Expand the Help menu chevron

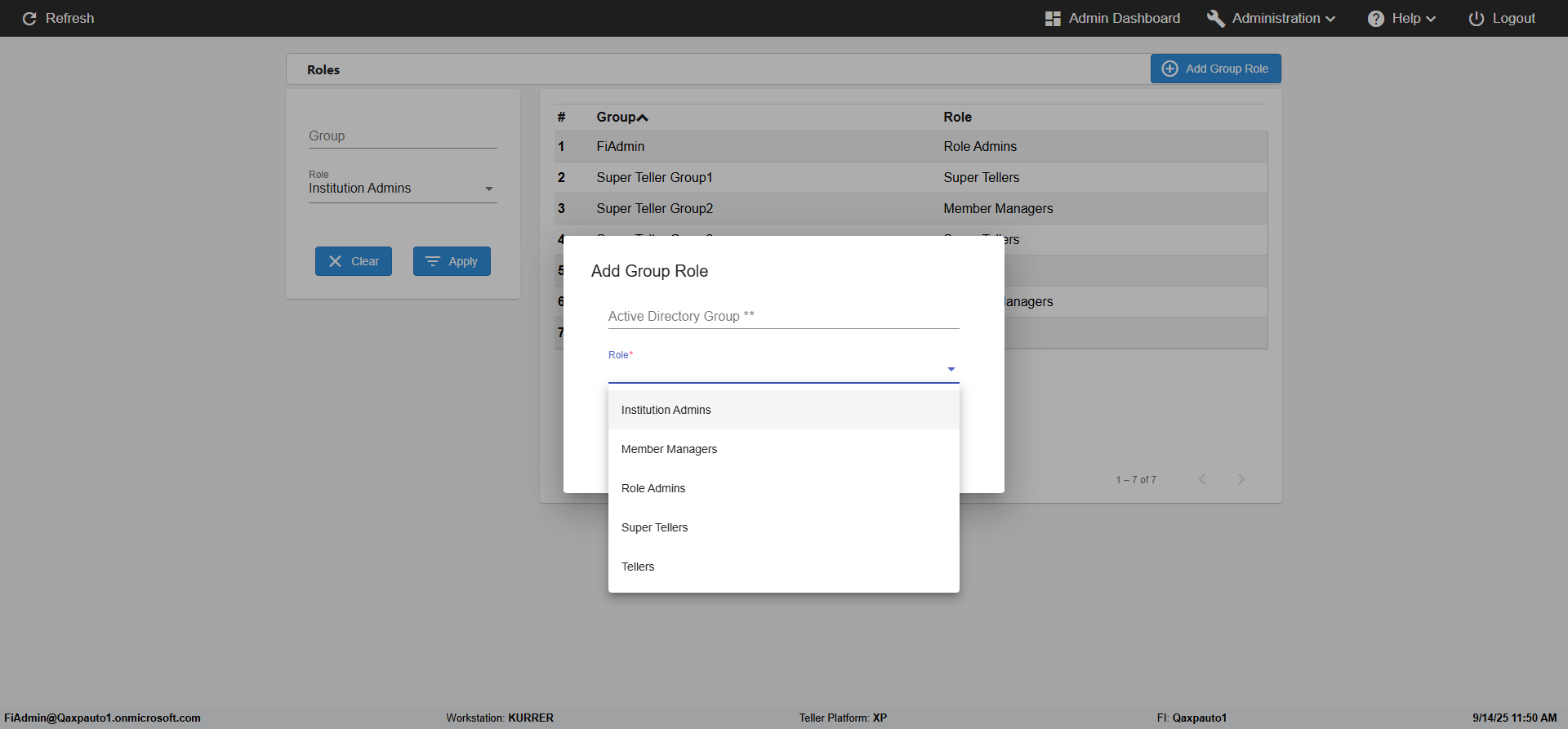[1430, 19]
